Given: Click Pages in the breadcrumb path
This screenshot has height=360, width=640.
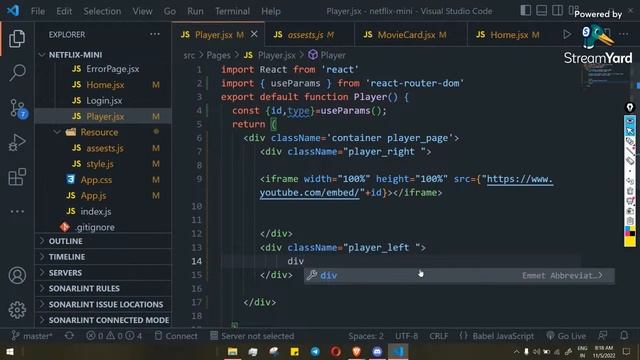Looking at the screenshot, I should [x=218, y=55].
